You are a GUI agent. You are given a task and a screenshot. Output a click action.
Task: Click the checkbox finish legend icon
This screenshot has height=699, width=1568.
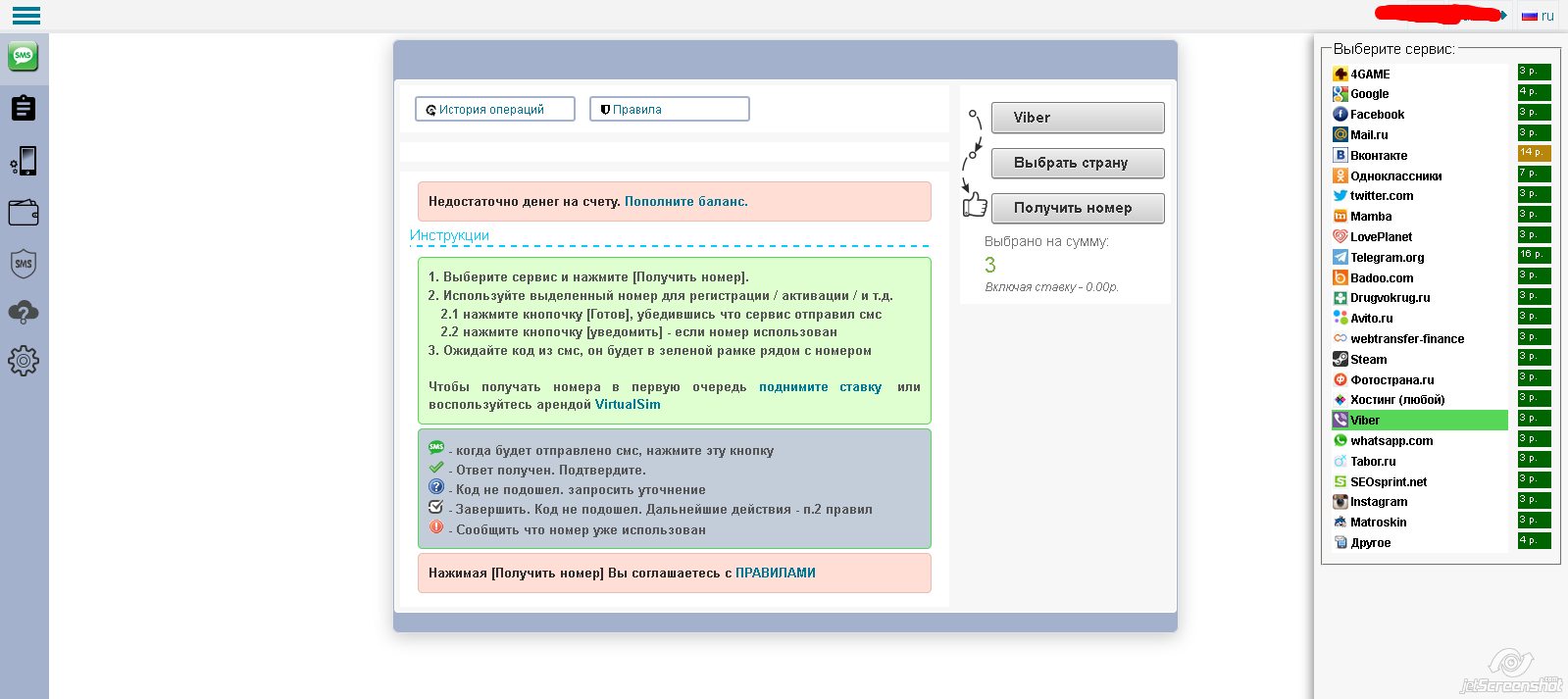pos(436,507)
